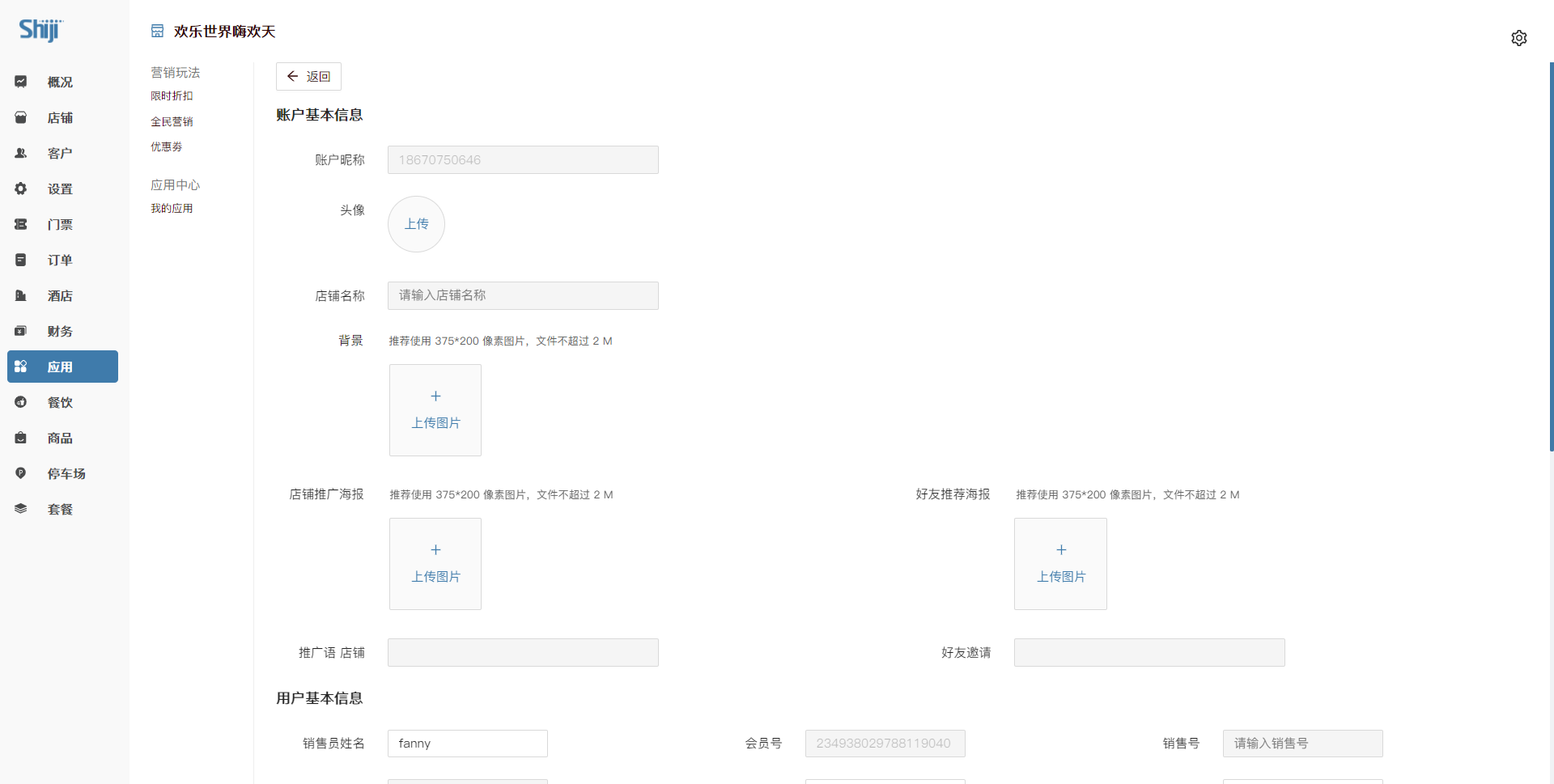Click the plus icon under 好友推荐海报
Viewport: 1554px width, 784px height.
click(1061, 549)
